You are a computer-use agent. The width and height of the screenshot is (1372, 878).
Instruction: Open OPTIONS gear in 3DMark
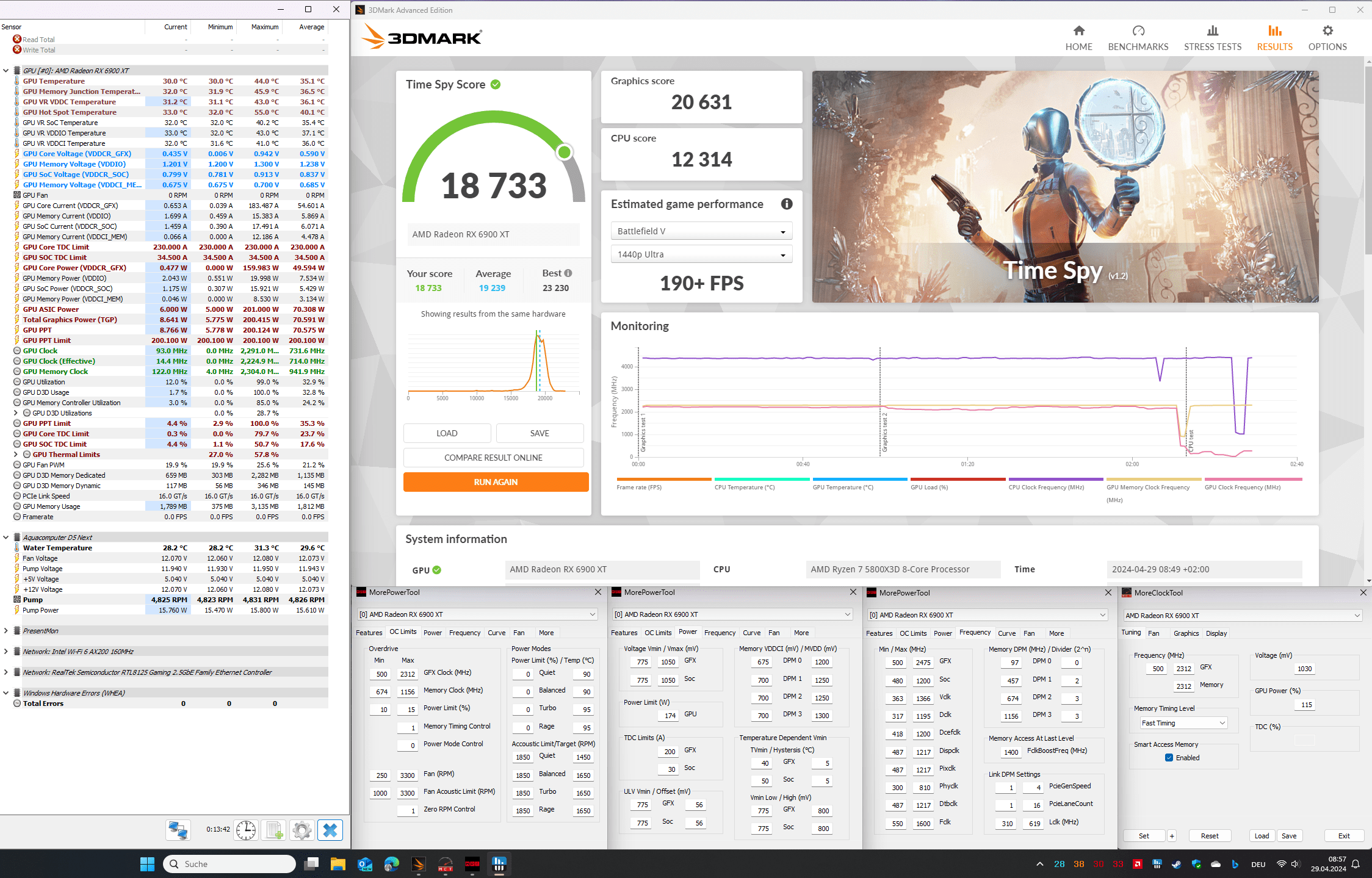click(x=1327, y=38)
